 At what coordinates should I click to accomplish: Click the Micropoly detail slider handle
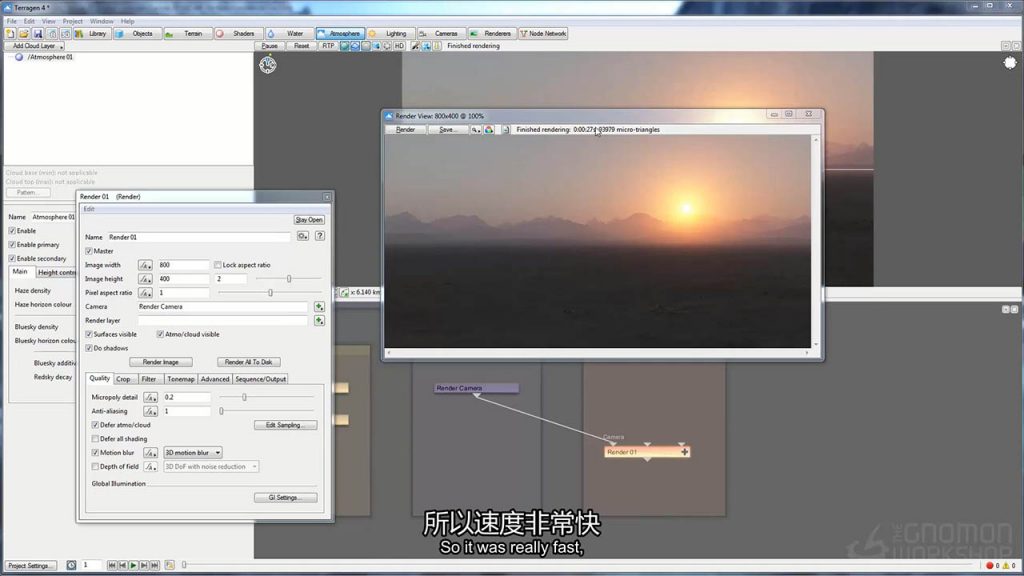pos(244,397)
